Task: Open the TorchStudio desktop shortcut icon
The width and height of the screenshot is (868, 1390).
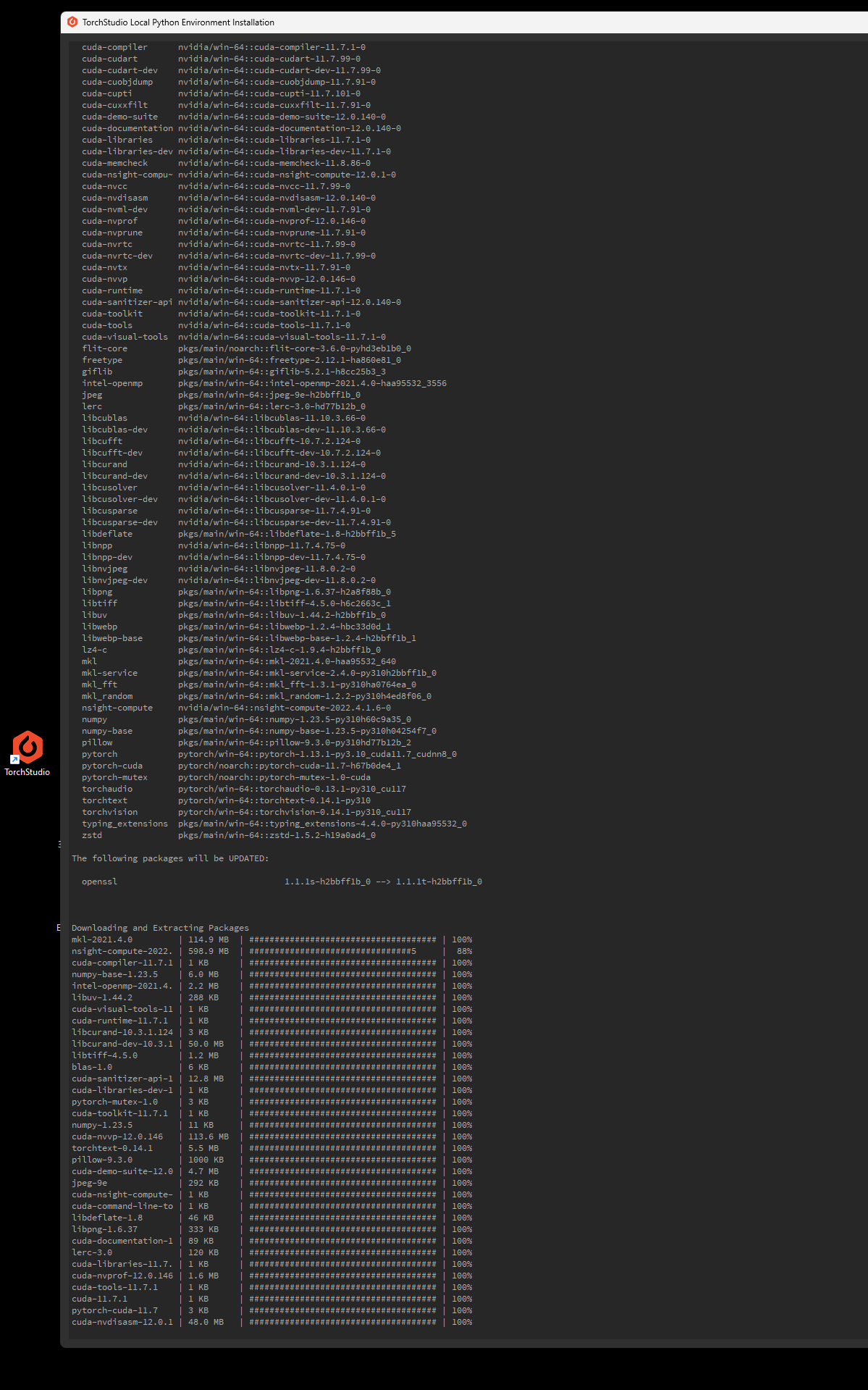Action: point(28,753)
